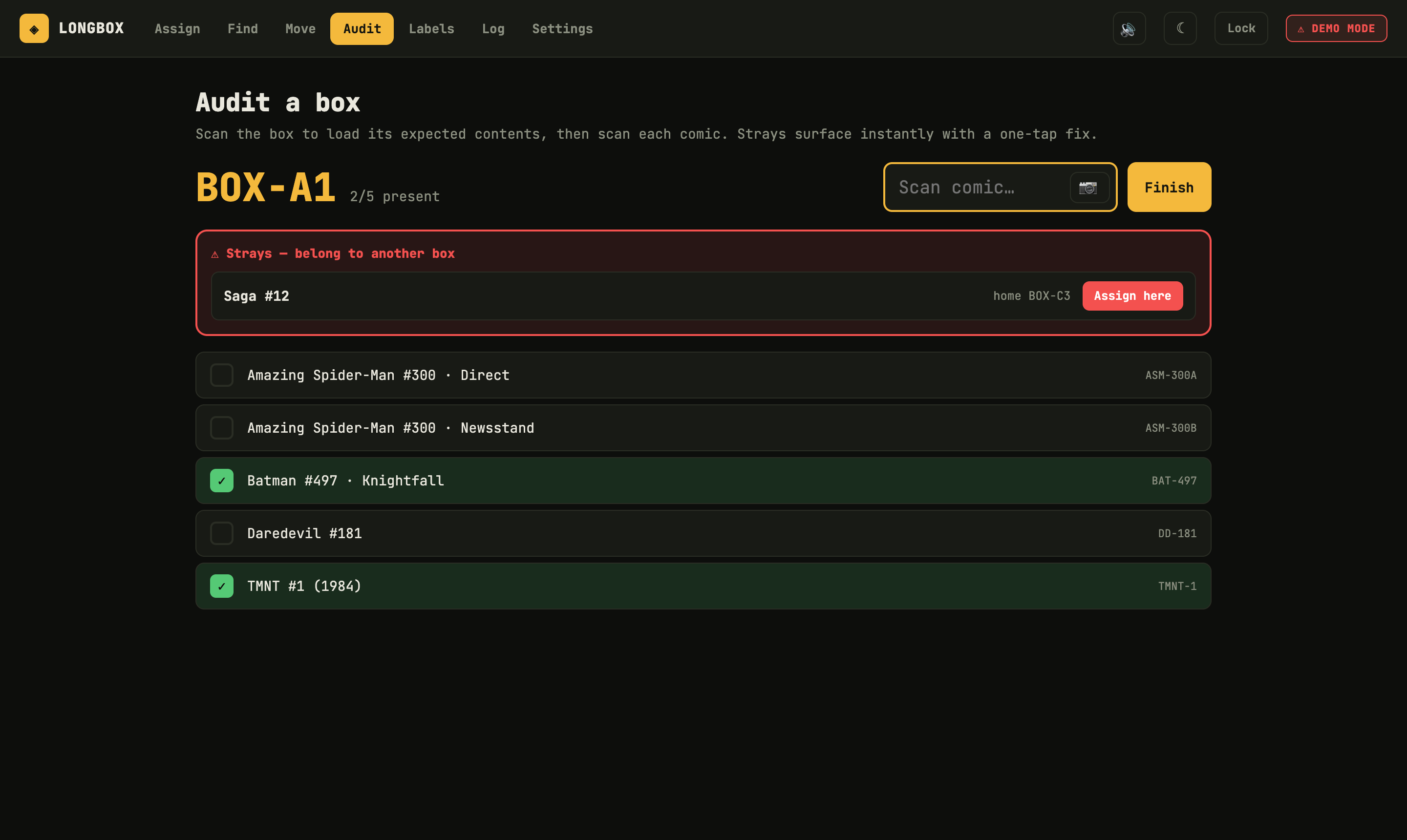This screenshot has width=1407, height=840.
Task: Open the Labels tab
Action: coord(431,28)
